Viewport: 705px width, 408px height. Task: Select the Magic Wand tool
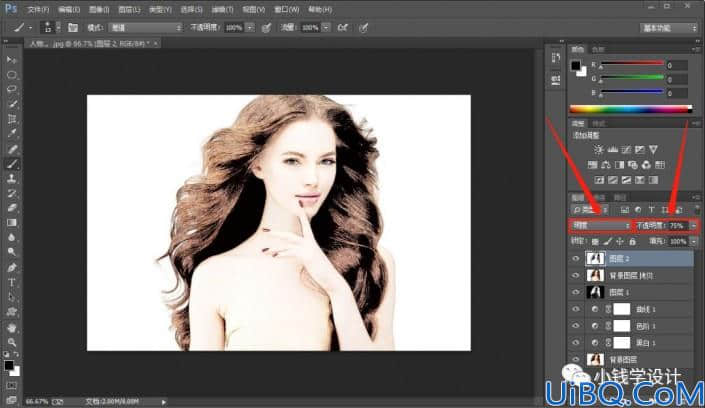(x=12, y=104)
